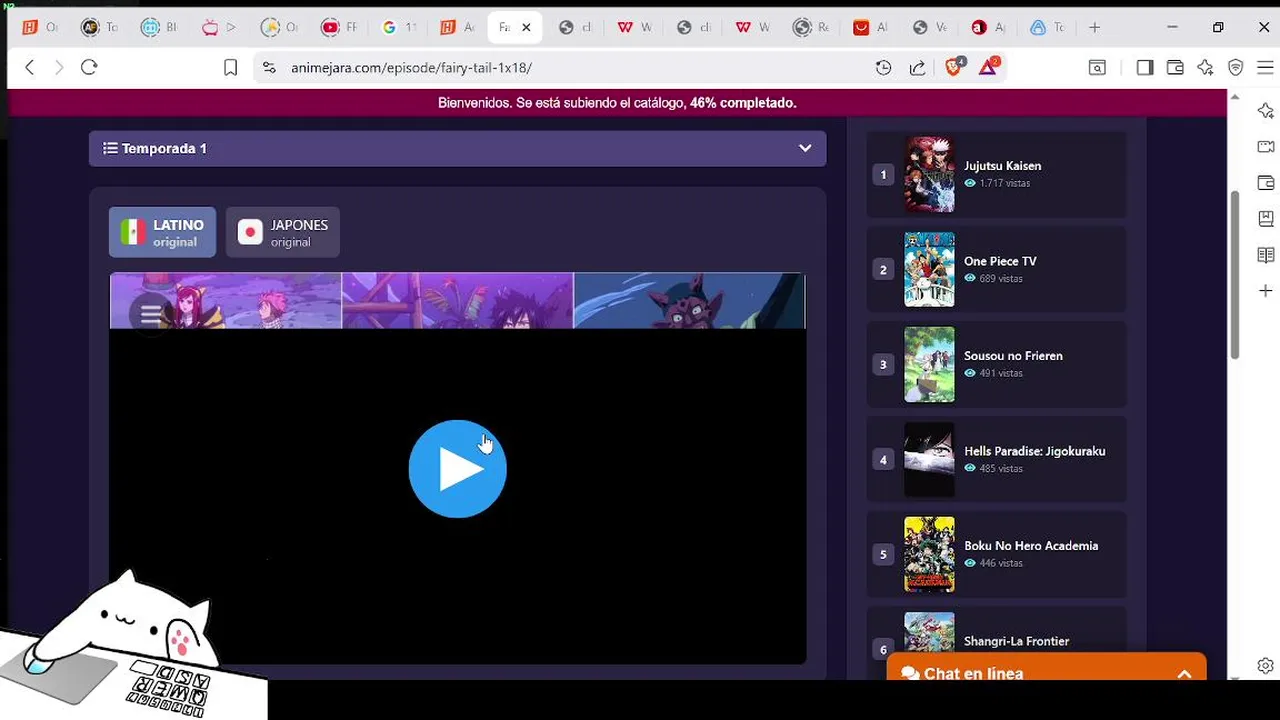This screenshot has width=1280, height=720.
Task: Switch to the tab labeled Bl
Action: [158, 27]
